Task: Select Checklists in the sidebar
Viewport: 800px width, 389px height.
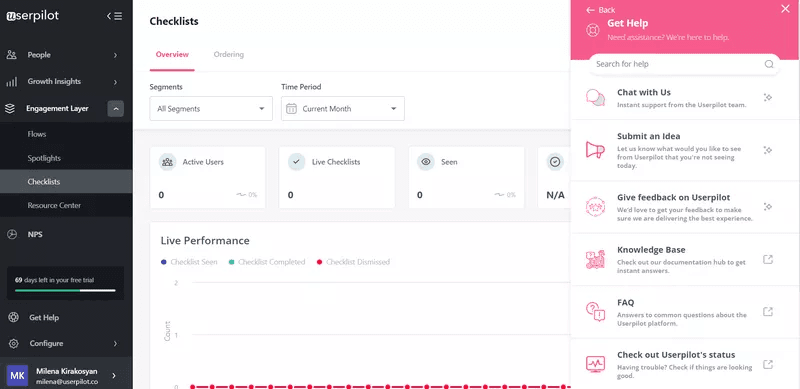Action: (x=66, y=182)
